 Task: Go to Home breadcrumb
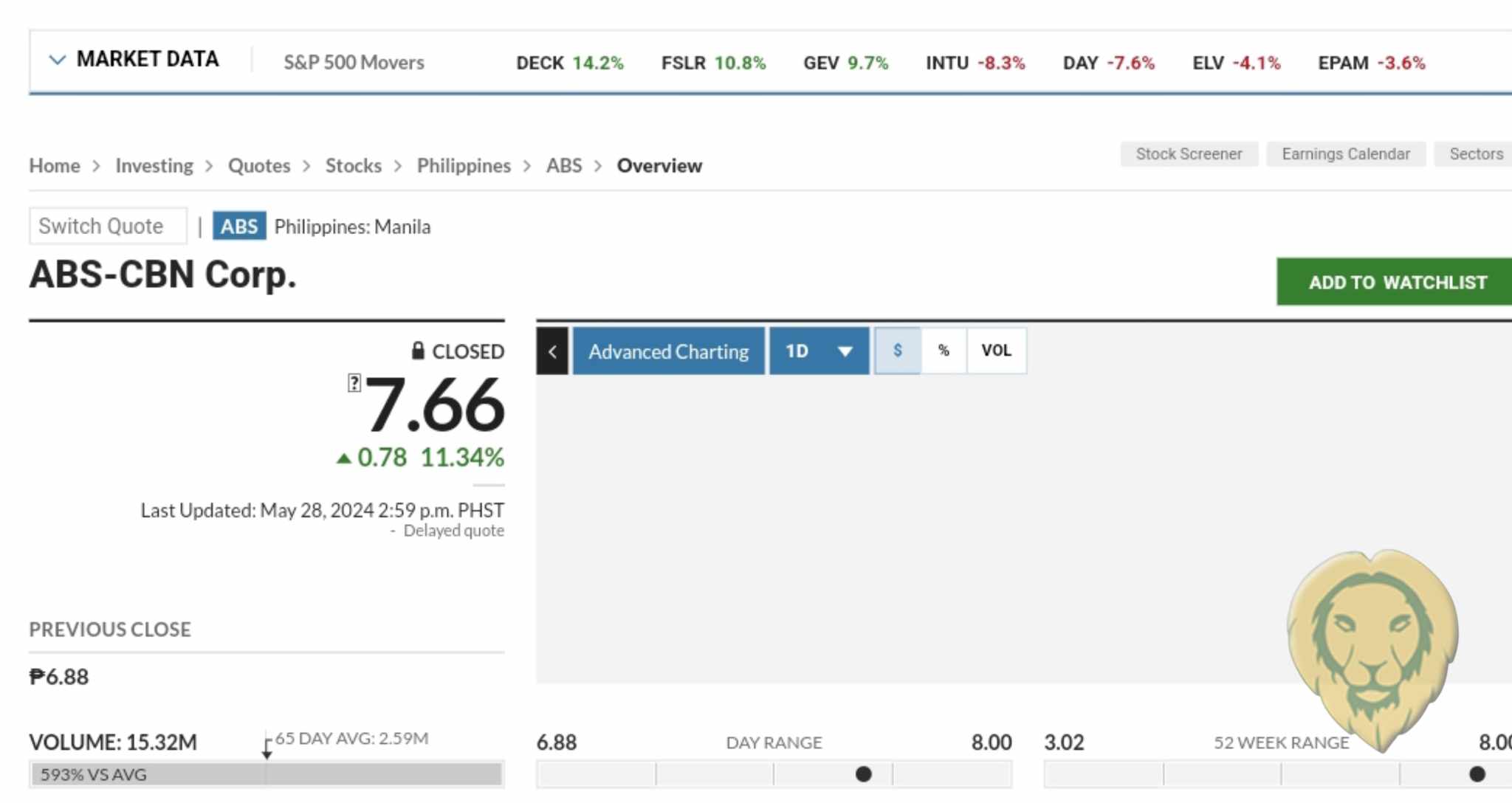pos(55,165)
